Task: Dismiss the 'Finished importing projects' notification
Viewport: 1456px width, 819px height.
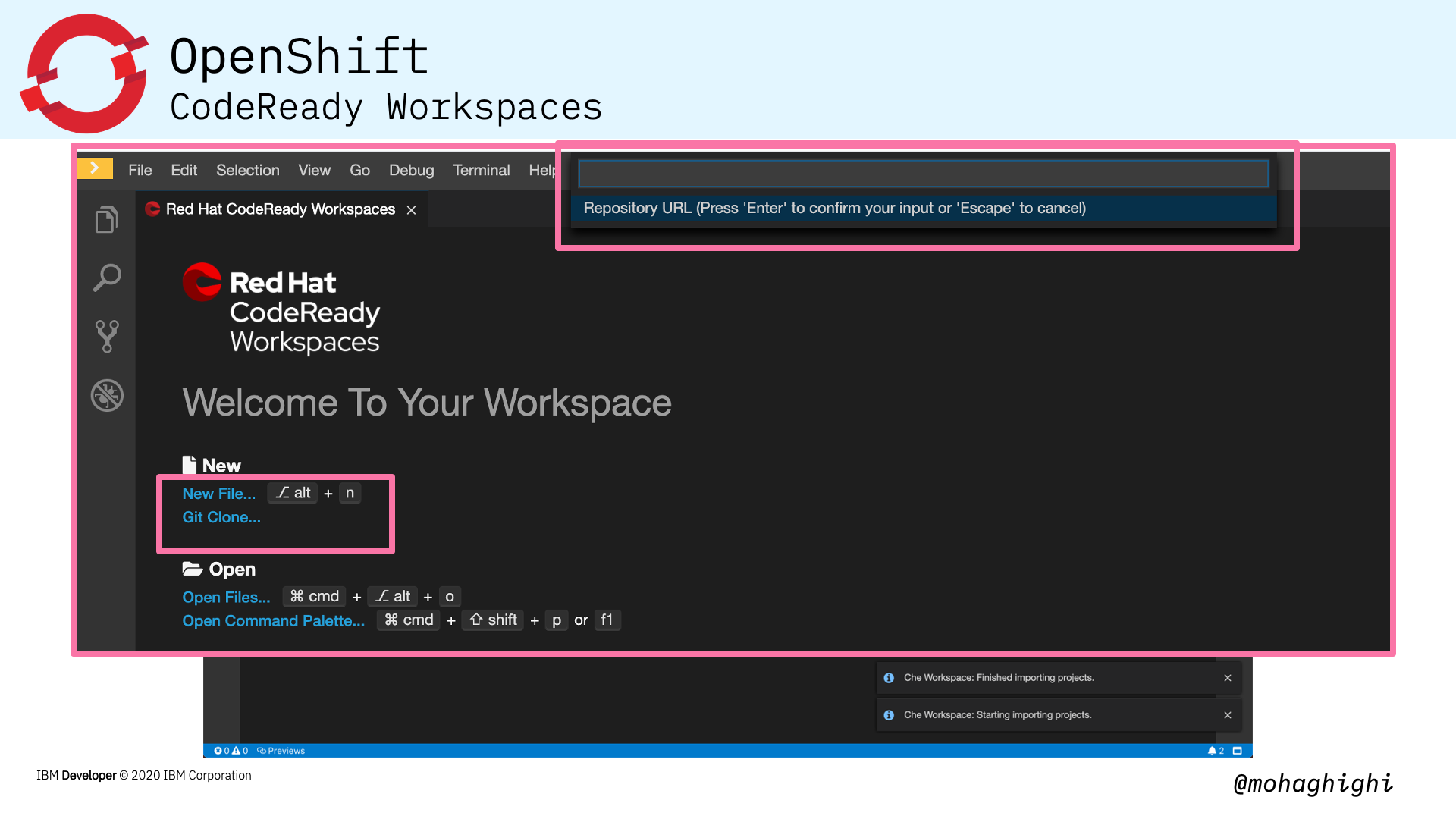Action: 1228,678
